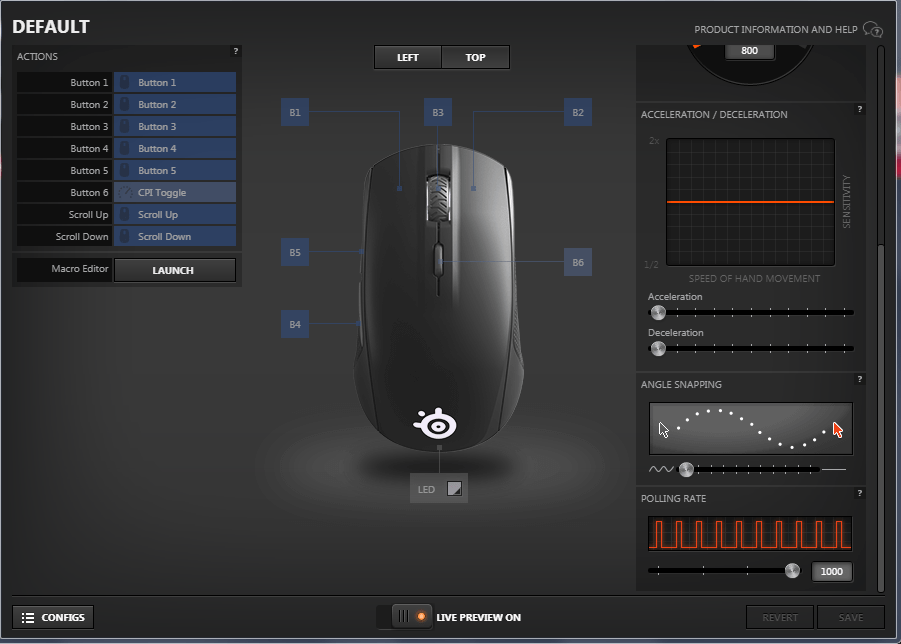Click the 'Button 6' row label
901x644 pixels.
89,192
